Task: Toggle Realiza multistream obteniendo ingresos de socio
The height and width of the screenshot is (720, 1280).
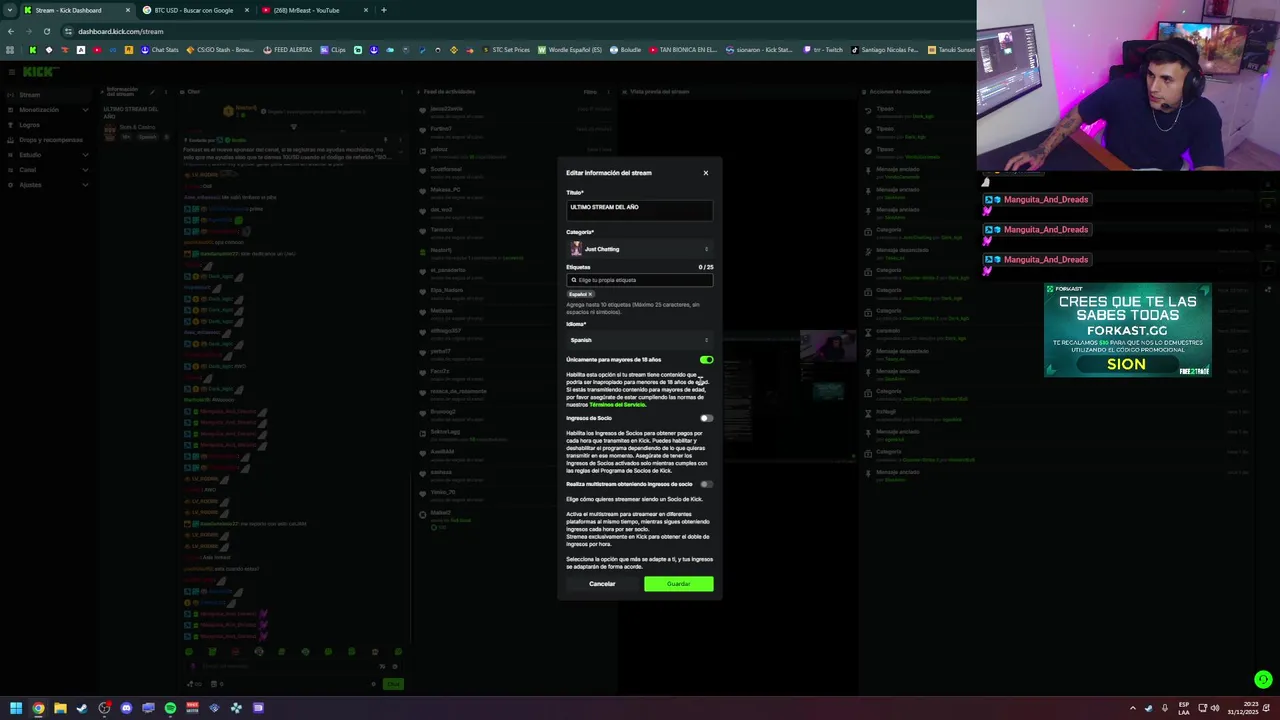Action: [707, 484]
